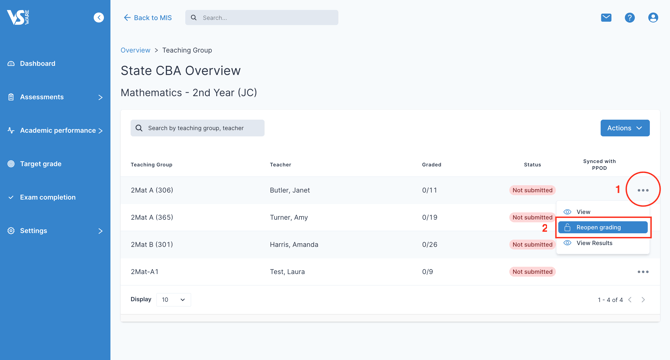670x360 pixels.
Task: Click the 2Mat-A1 teaching group cell
Action: tap(144, 272)
